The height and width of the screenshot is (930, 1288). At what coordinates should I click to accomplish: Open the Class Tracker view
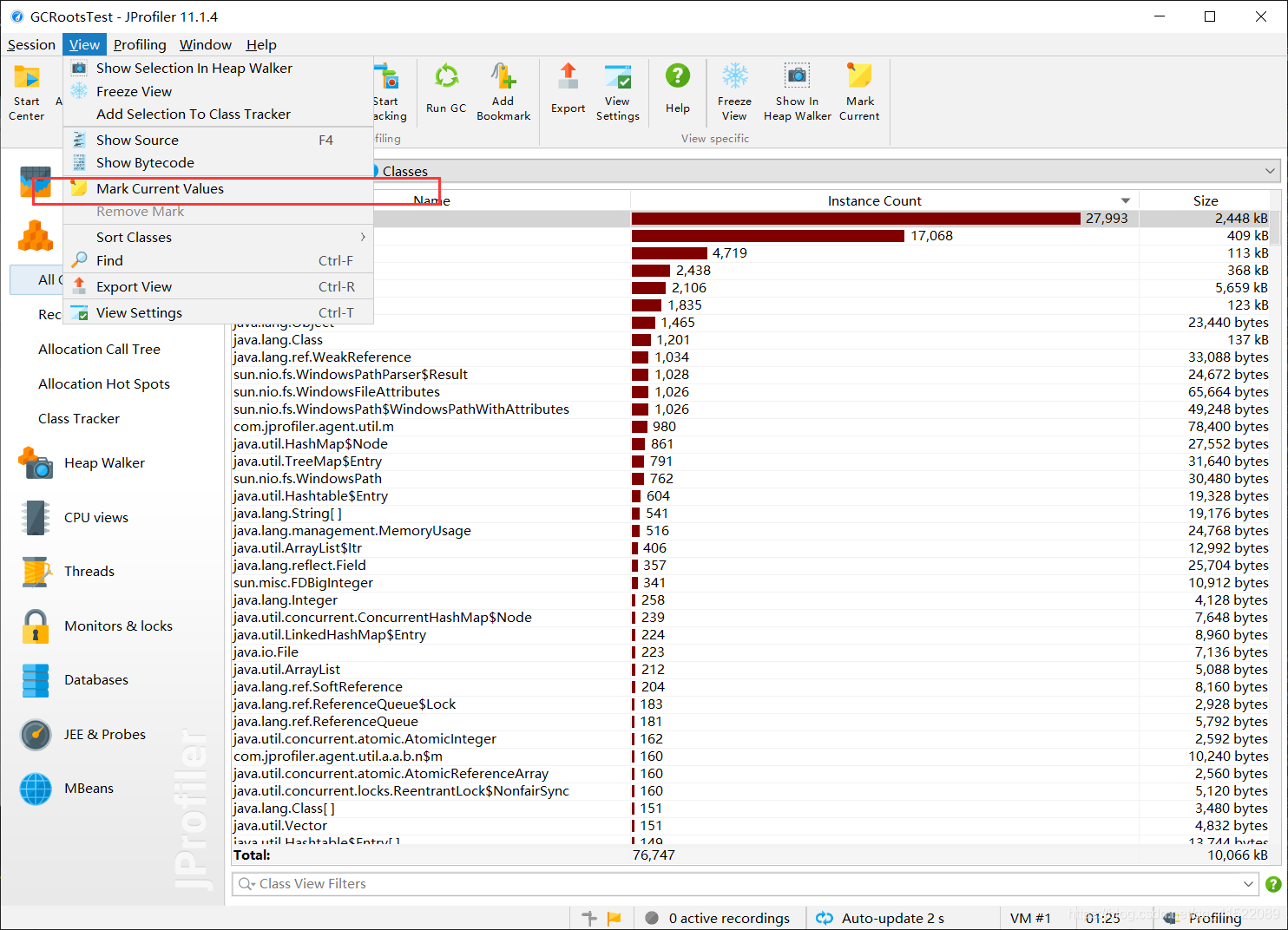click(79, 419)
